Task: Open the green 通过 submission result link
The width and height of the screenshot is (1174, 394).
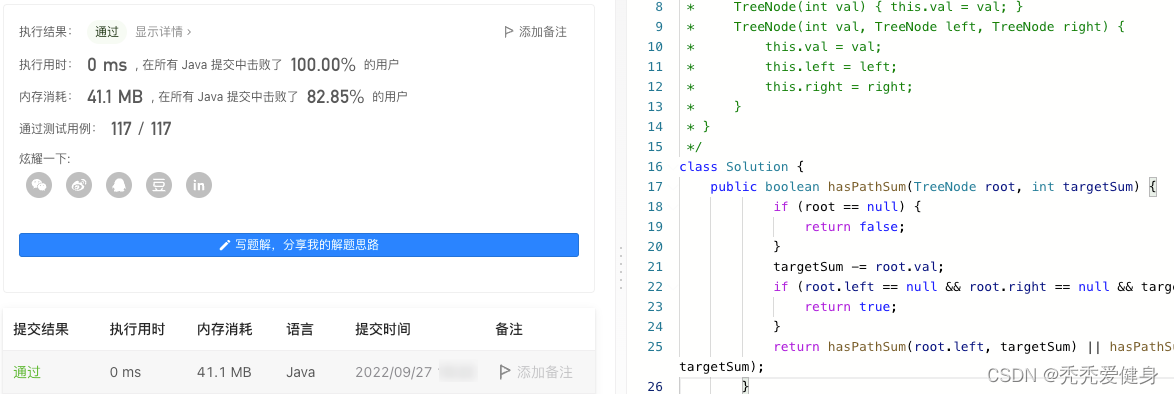Action: coord(27,372)
